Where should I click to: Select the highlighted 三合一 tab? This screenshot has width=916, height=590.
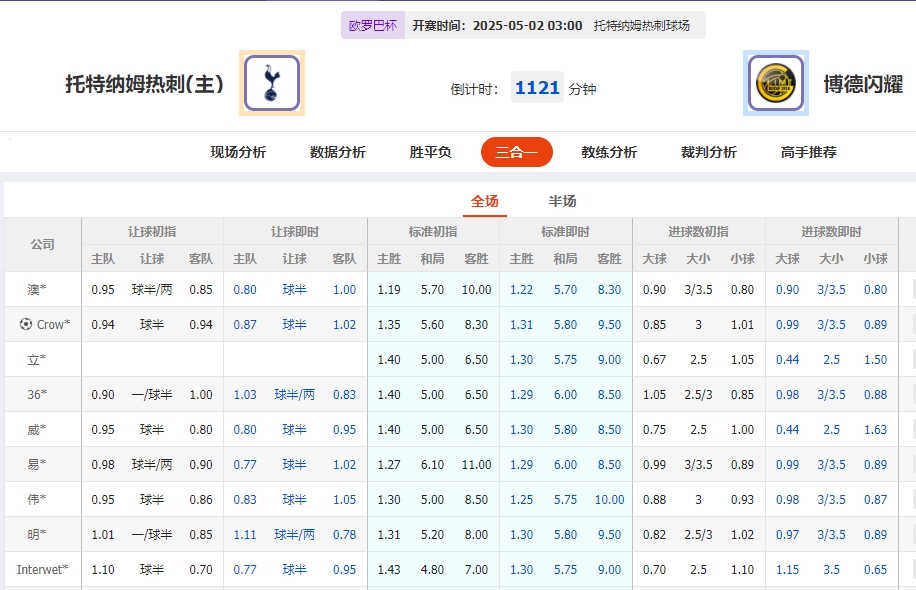(x=517, y=152)
